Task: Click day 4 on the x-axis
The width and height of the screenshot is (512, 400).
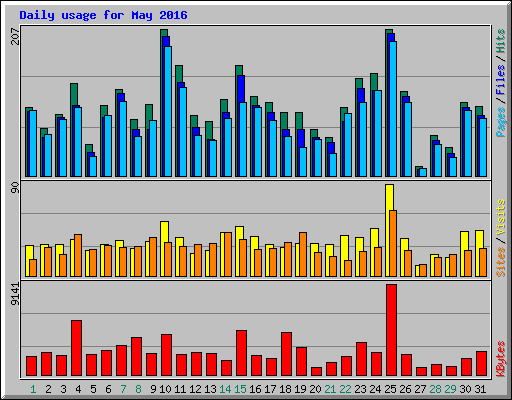Action: [x=78, y=389]
